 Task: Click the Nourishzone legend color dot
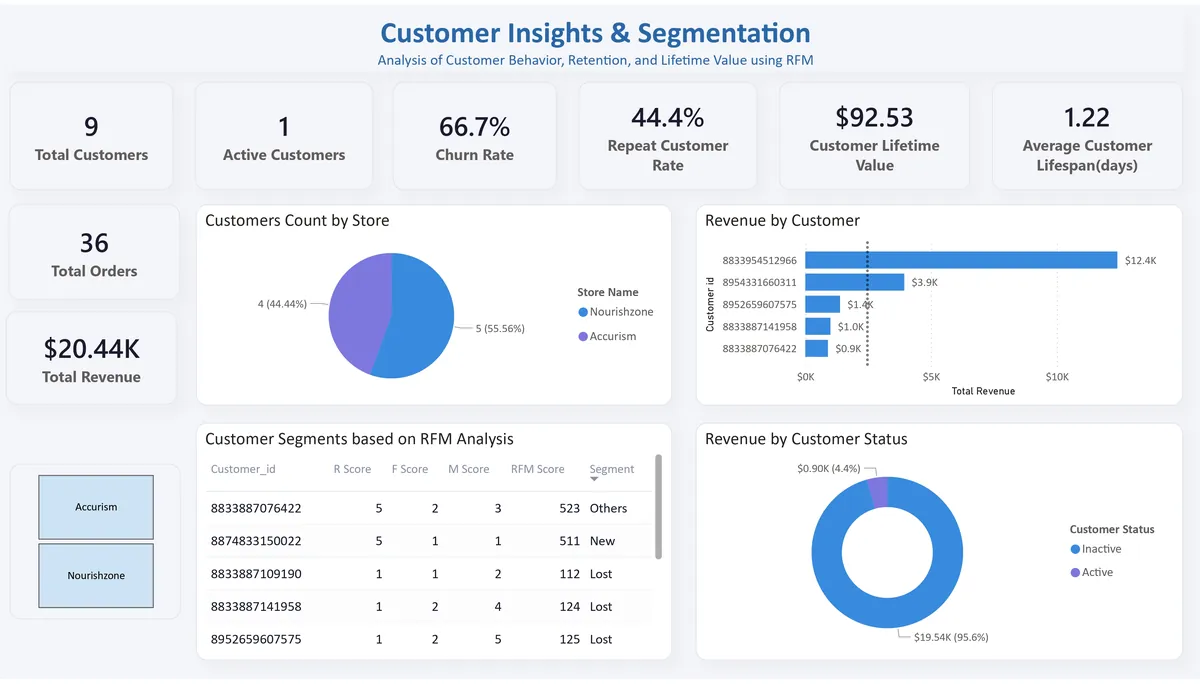pyautogui.click(x=583, y=312)
